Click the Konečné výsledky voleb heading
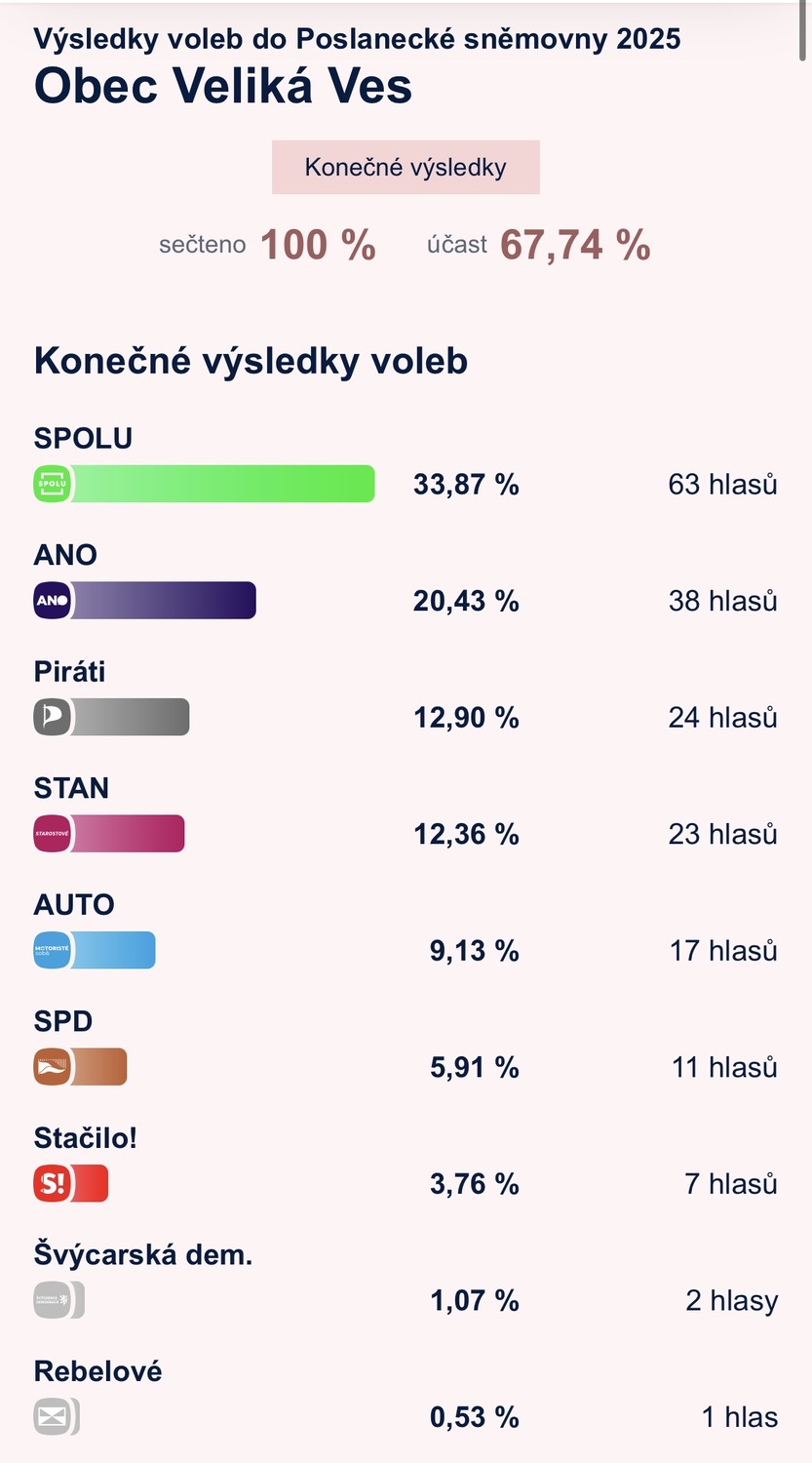Image resolution: width=812 pixels, height=1463 pixels. 251,361
